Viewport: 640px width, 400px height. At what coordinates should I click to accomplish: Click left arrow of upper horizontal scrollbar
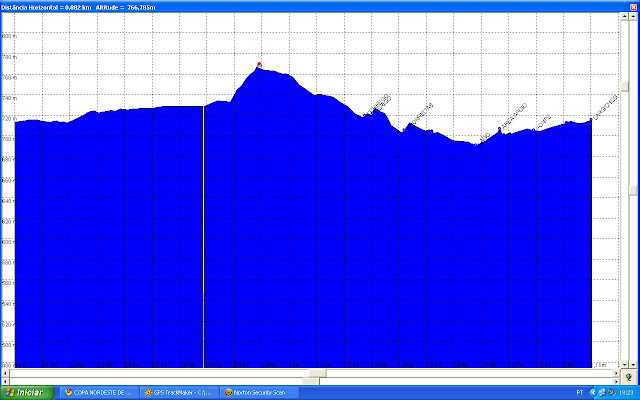coord(5,373)
